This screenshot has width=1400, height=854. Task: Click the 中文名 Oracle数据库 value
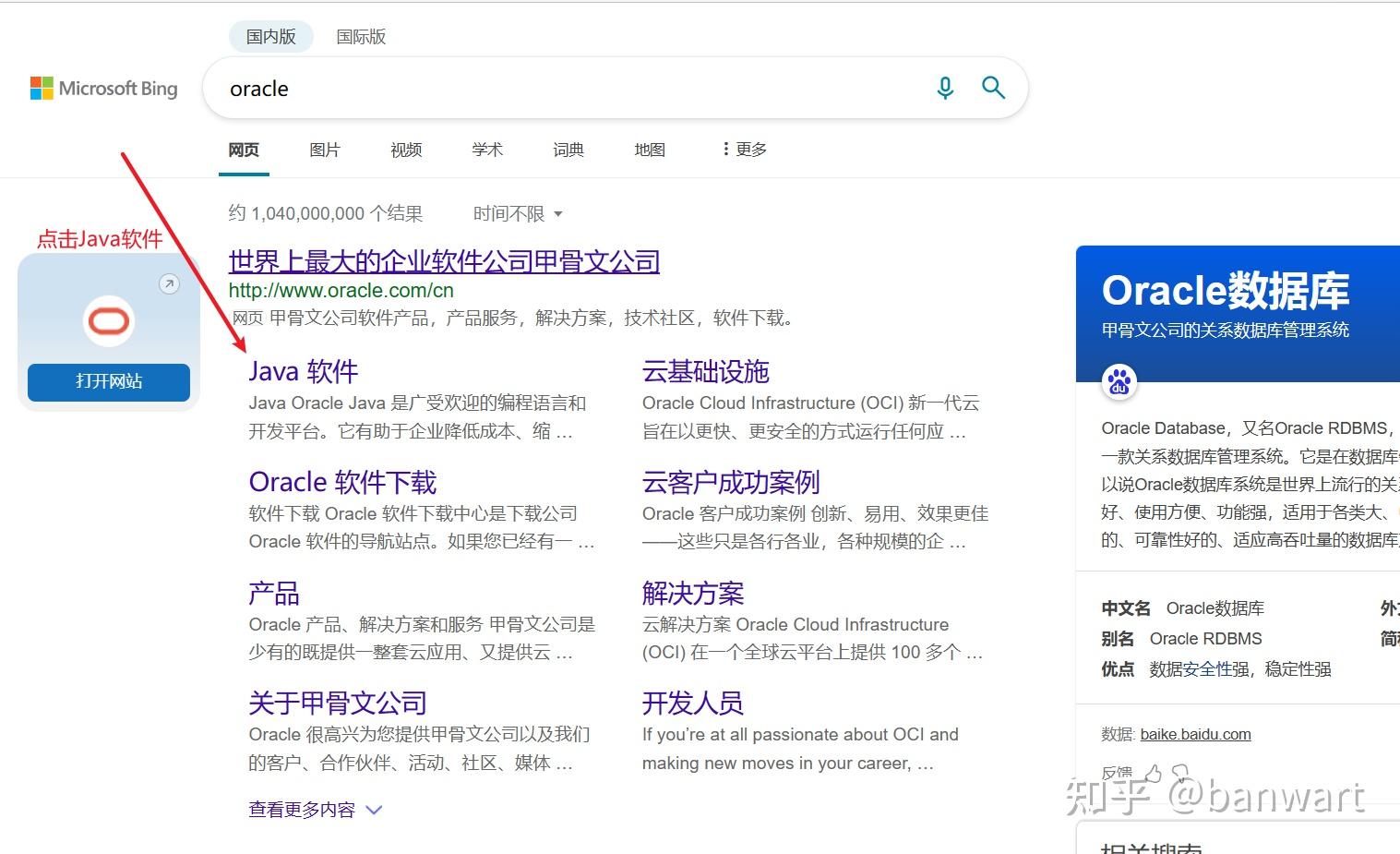1215,608
